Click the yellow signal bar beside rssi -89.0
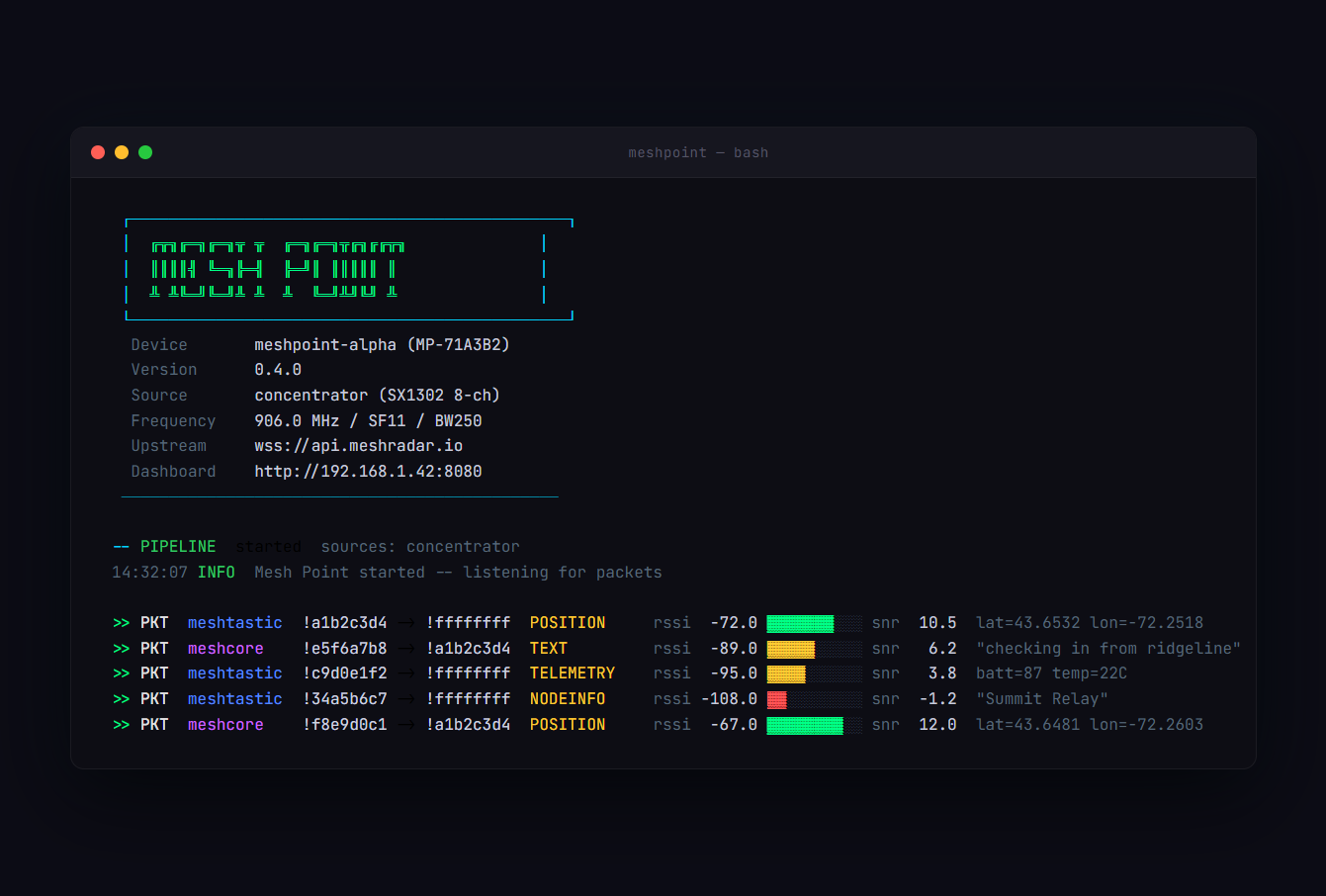1326x896 pixels. pyautogui.click(x=791, y=650)
